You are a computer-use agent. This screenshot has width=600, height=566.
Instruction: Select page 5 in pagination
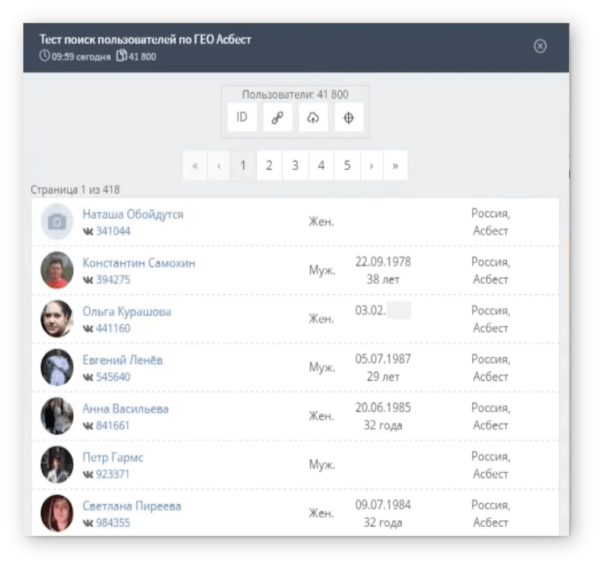[x=347, y=166]
